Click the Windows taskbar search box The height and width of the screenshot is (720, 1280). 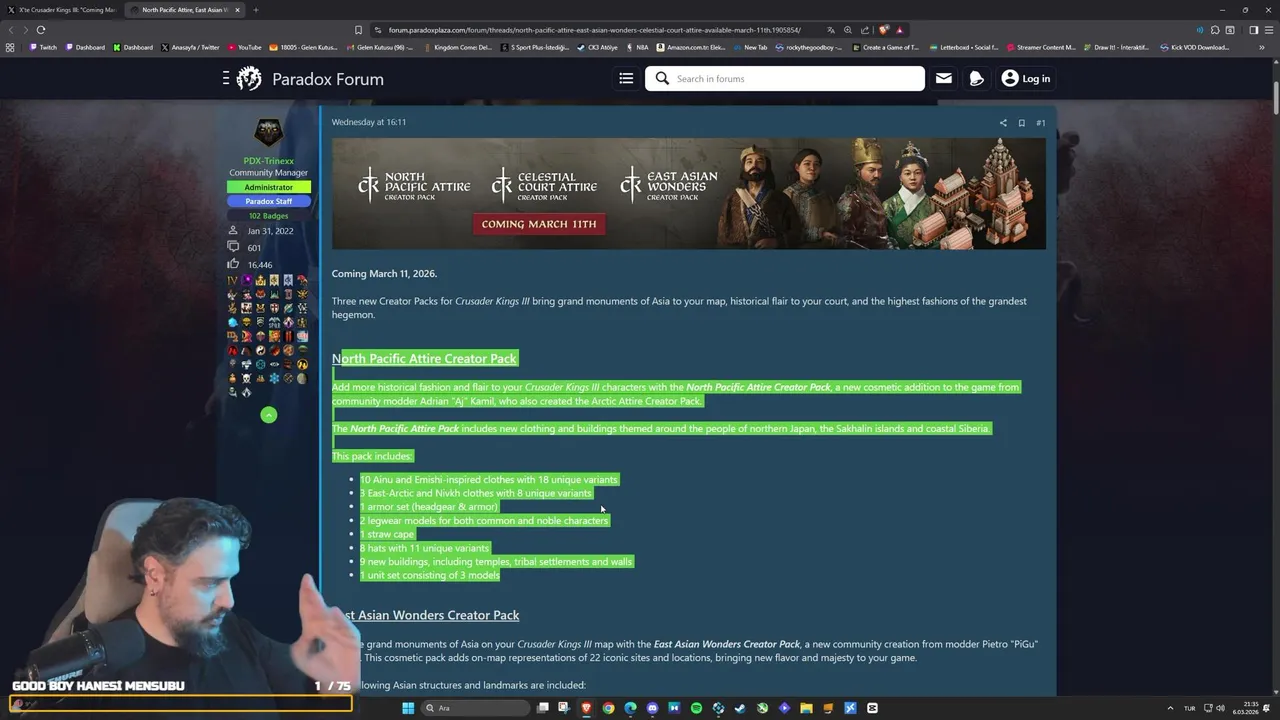[x=474, y=708]
